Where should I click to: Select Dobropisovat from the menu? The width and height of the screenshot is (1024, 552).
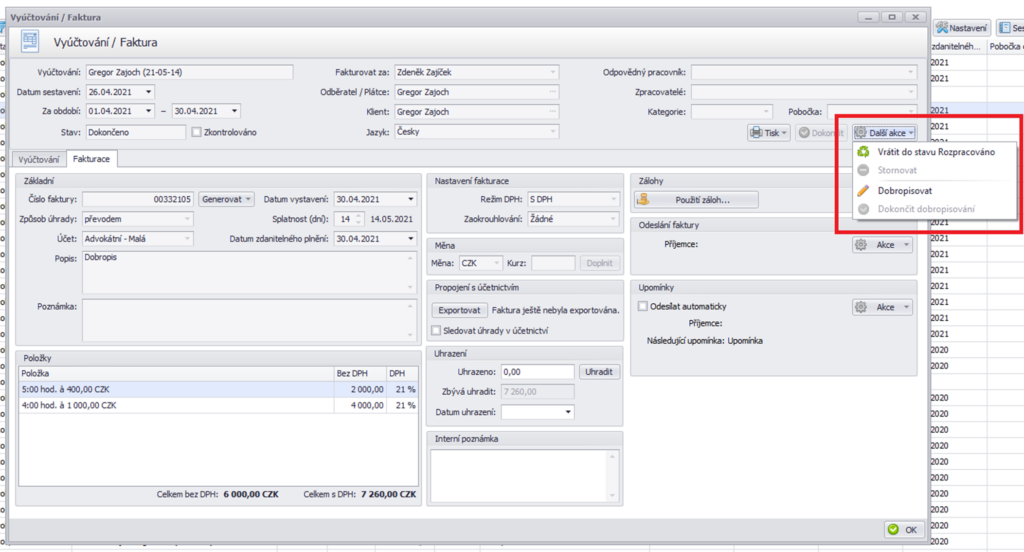pos(906,190)
